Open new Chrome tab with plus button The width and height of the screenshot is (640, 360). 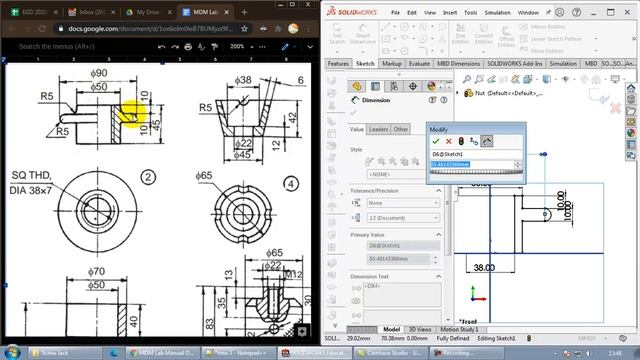(244, 12)
